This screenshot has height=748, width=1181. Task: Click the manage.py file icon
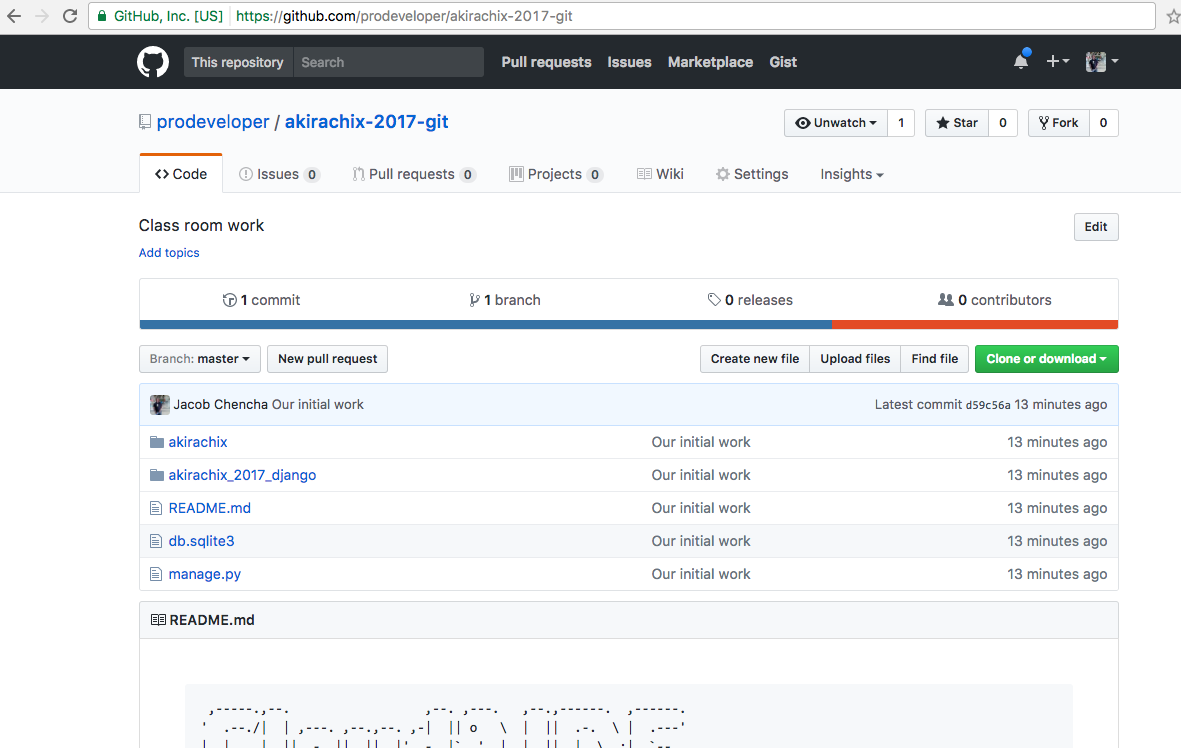pyautogui.click(x=156, y=574)
